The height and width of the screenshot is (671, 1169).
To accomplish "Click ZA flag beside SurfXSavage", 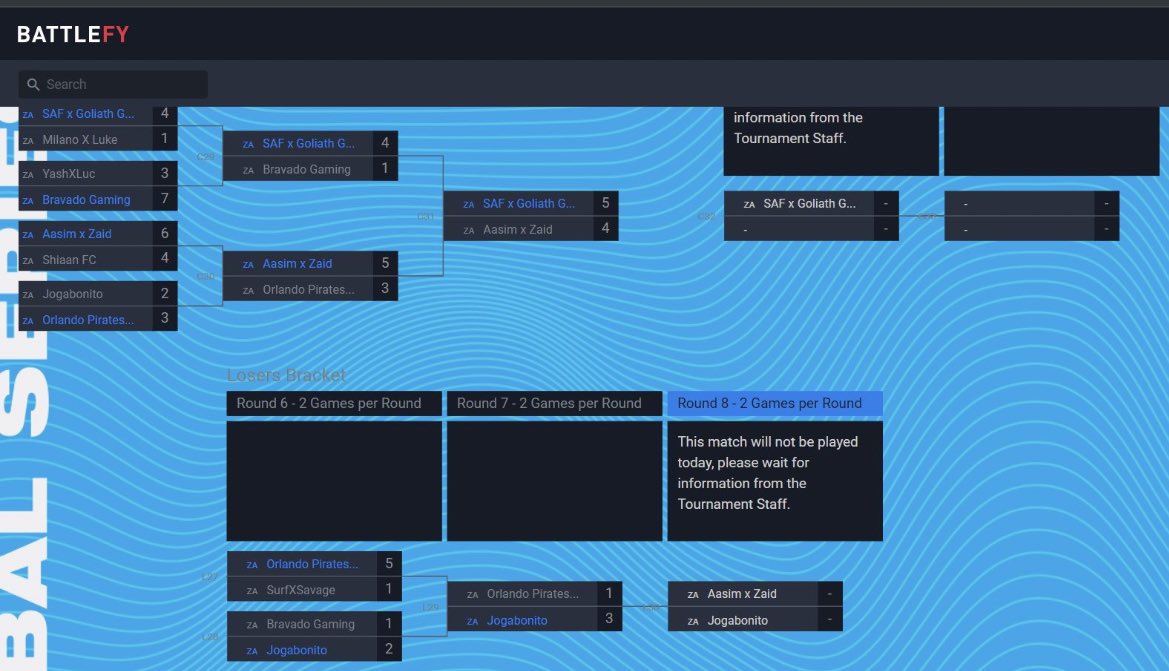I will point(252,590).
